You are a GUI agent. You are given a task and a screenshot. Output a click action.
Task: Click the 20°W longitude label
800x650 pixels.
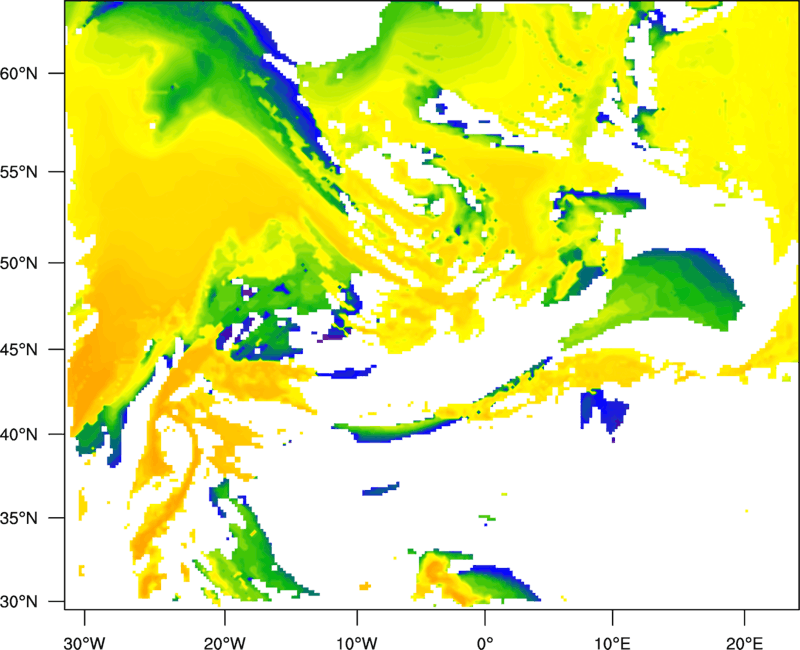[x=224, y=643]
